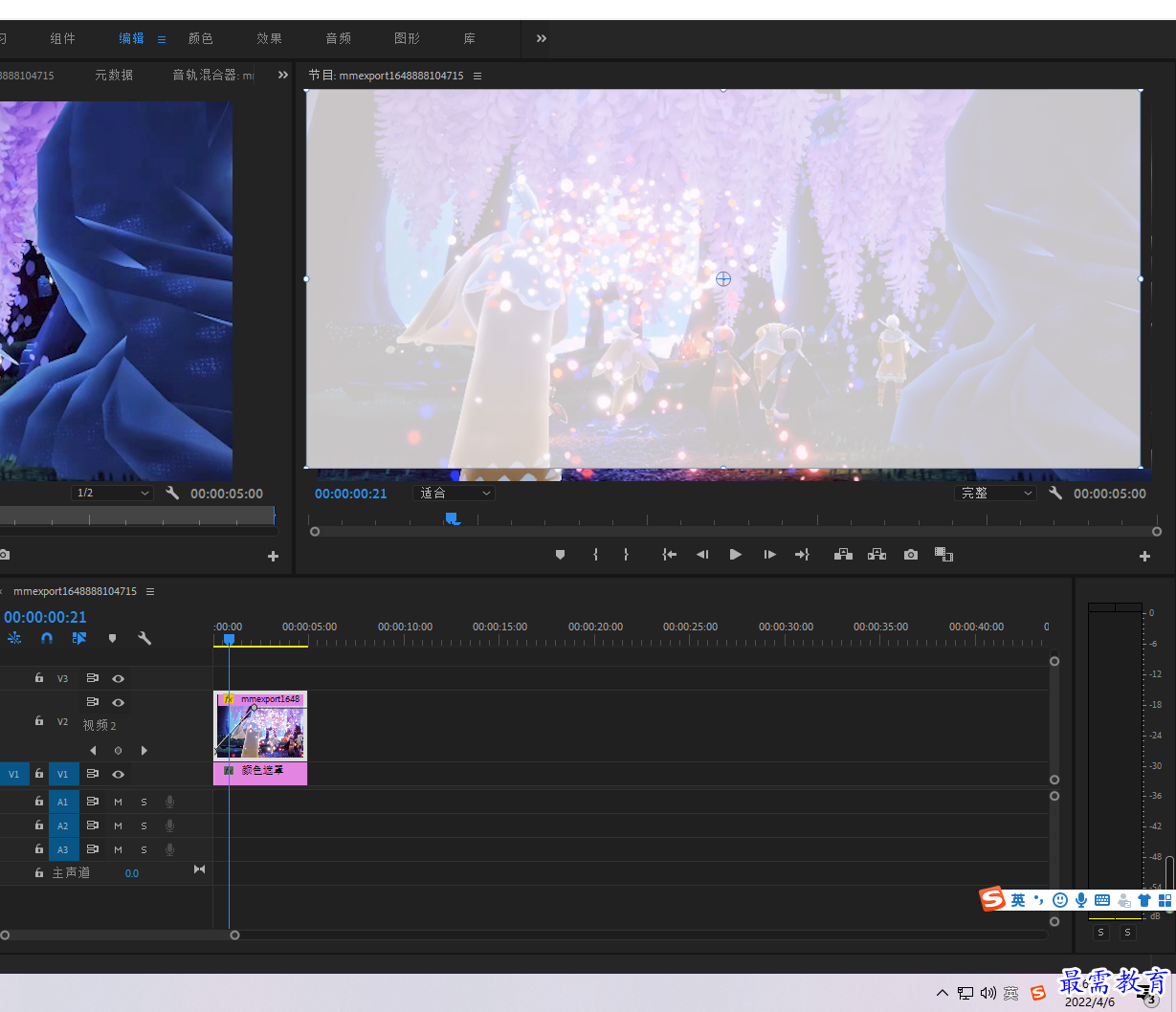
Task: Export a frame with camera icon
Action: pyautogui.click(x=911, y=555)
